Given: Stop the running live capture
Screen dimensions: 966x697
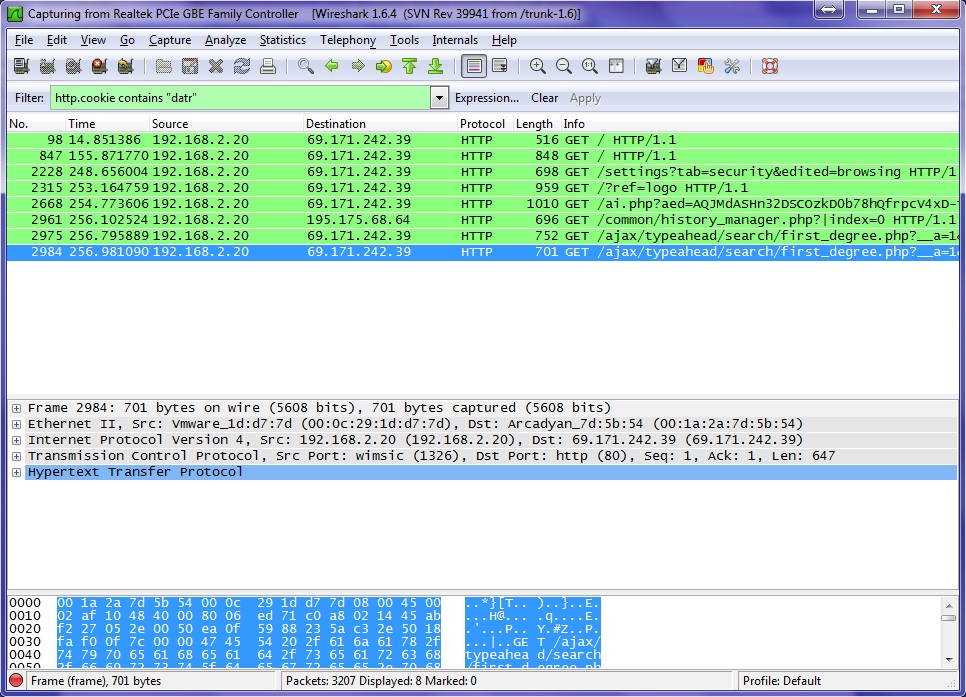Looking at the screenshot, I should 98,67.
